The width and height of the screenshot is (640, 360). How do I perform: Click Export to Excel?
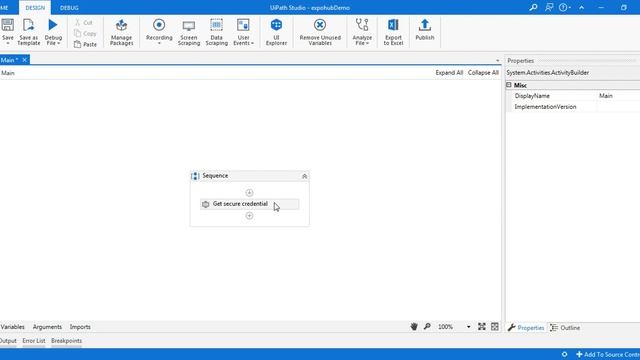coord(393,31)
